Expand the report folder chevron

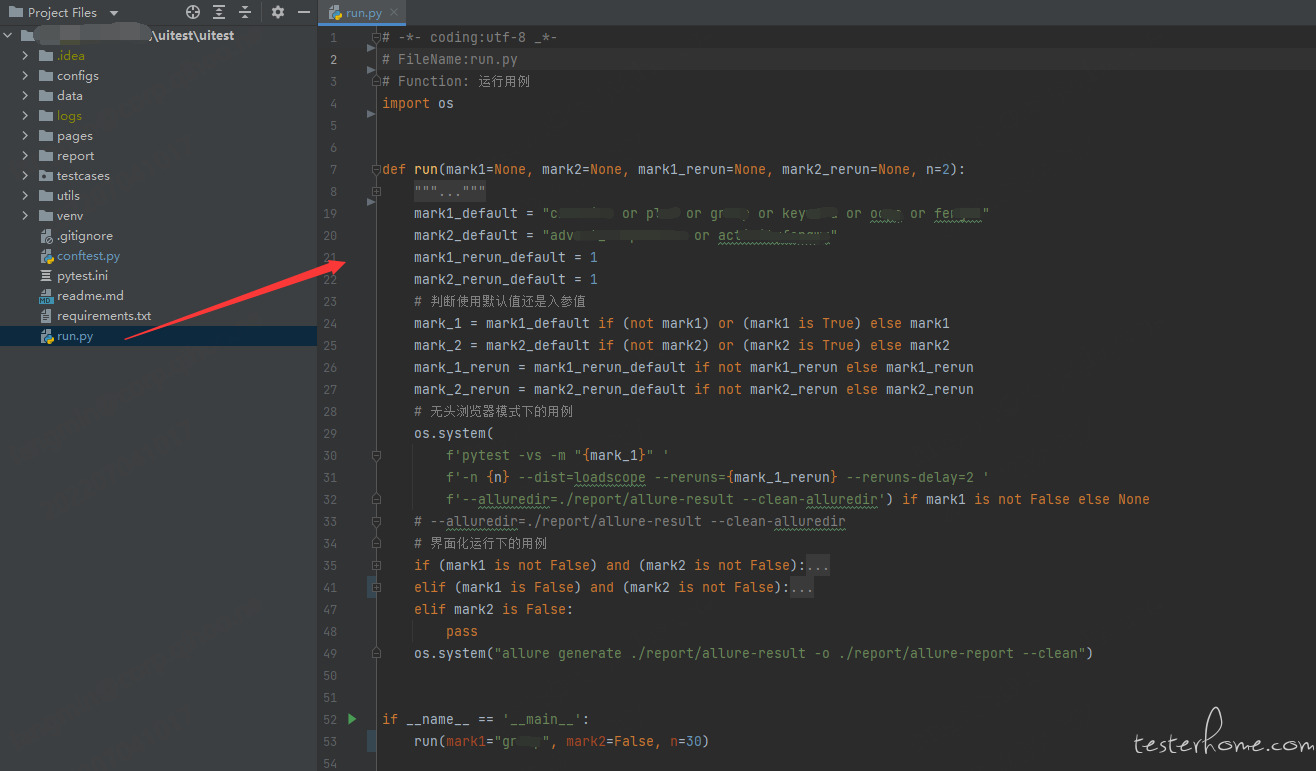pos(26,156)
